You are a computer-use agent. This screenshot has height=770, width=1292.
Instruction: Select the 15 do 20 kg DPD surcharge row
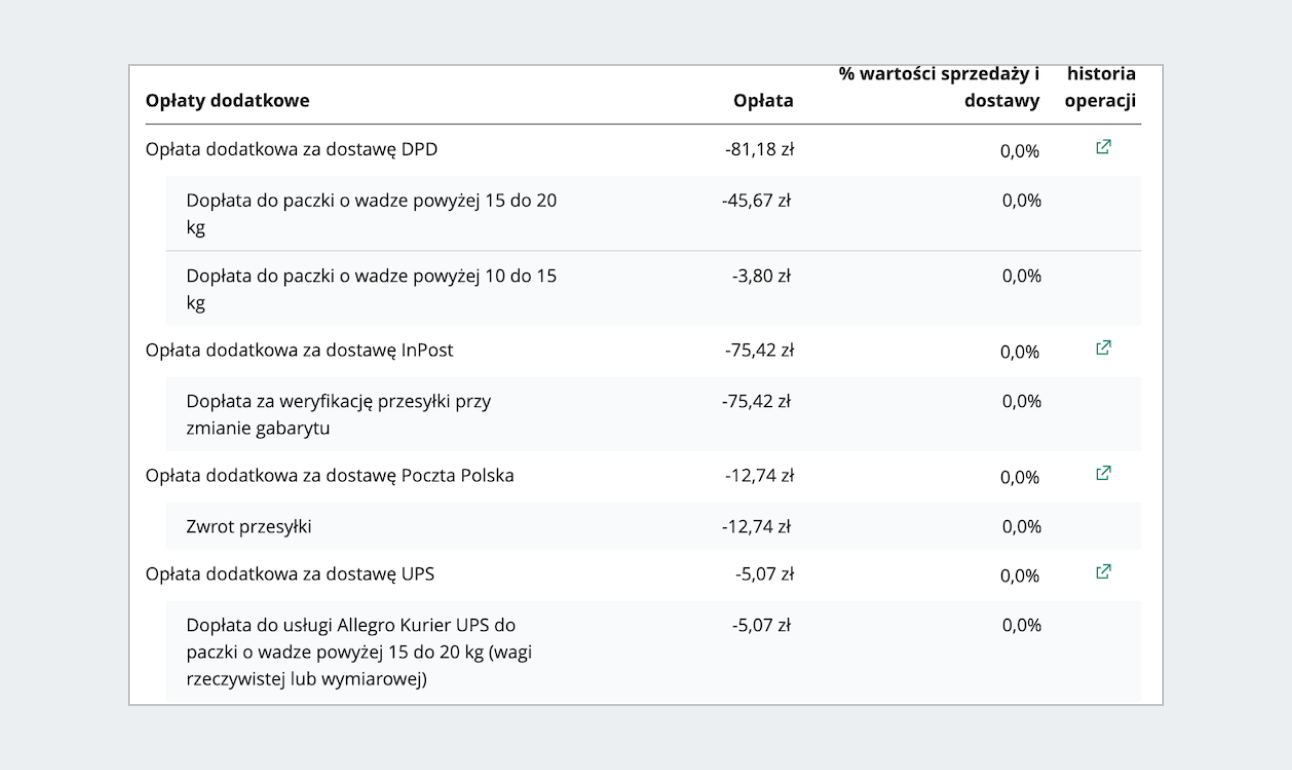click(371, 214)
